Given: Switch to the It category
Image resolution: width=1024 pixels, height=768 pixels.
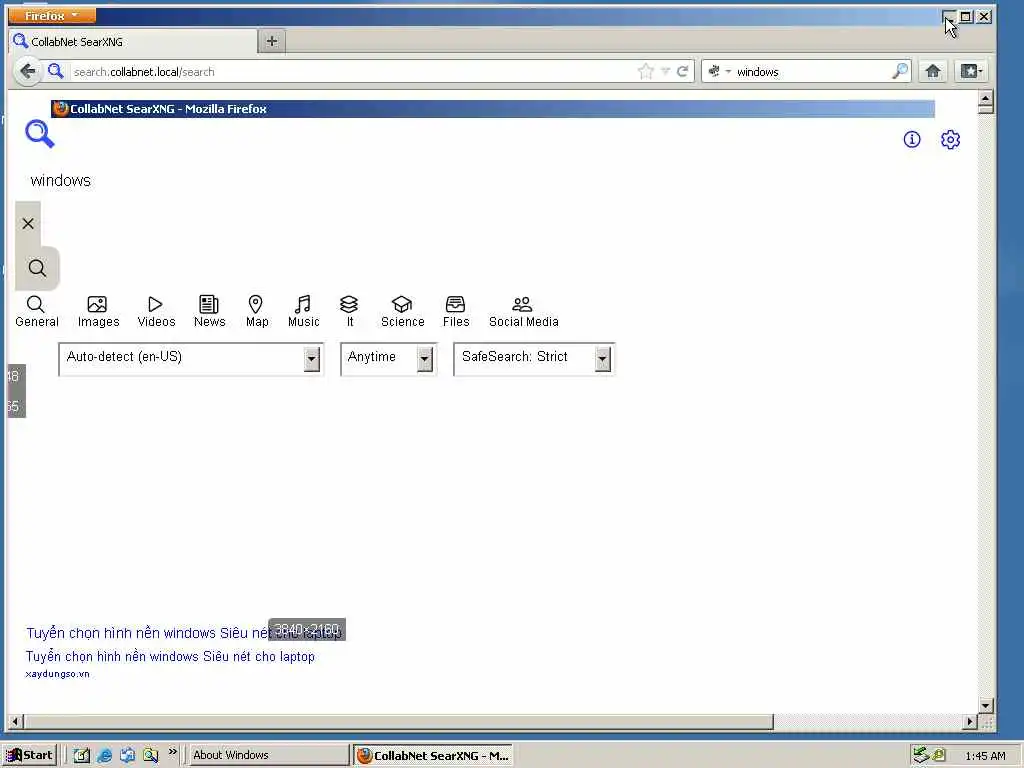Looking at the screenshot, I should coord(349,312).
